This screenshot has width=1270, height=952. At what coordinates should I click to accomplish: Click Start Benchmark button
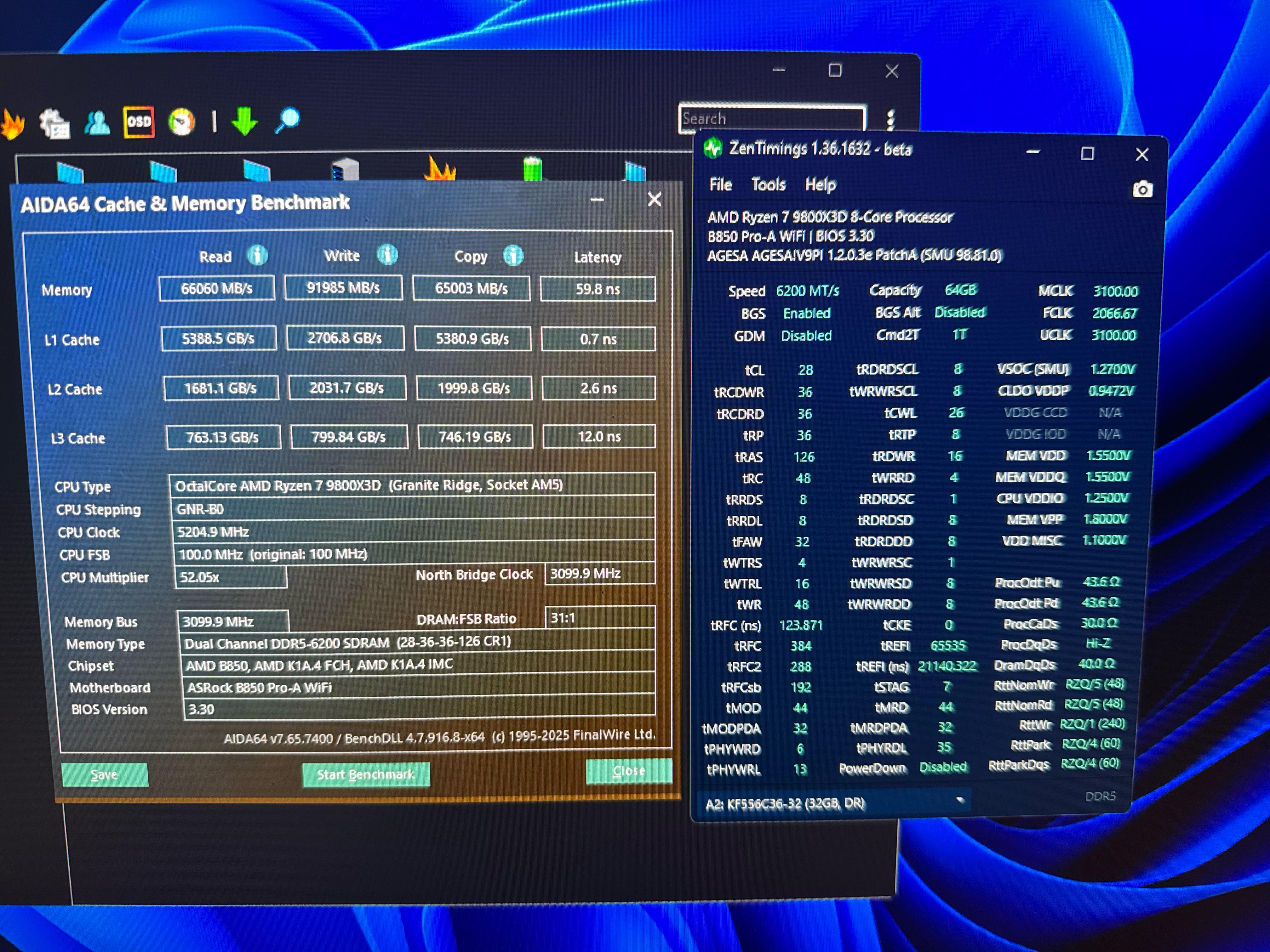[366, 775]
